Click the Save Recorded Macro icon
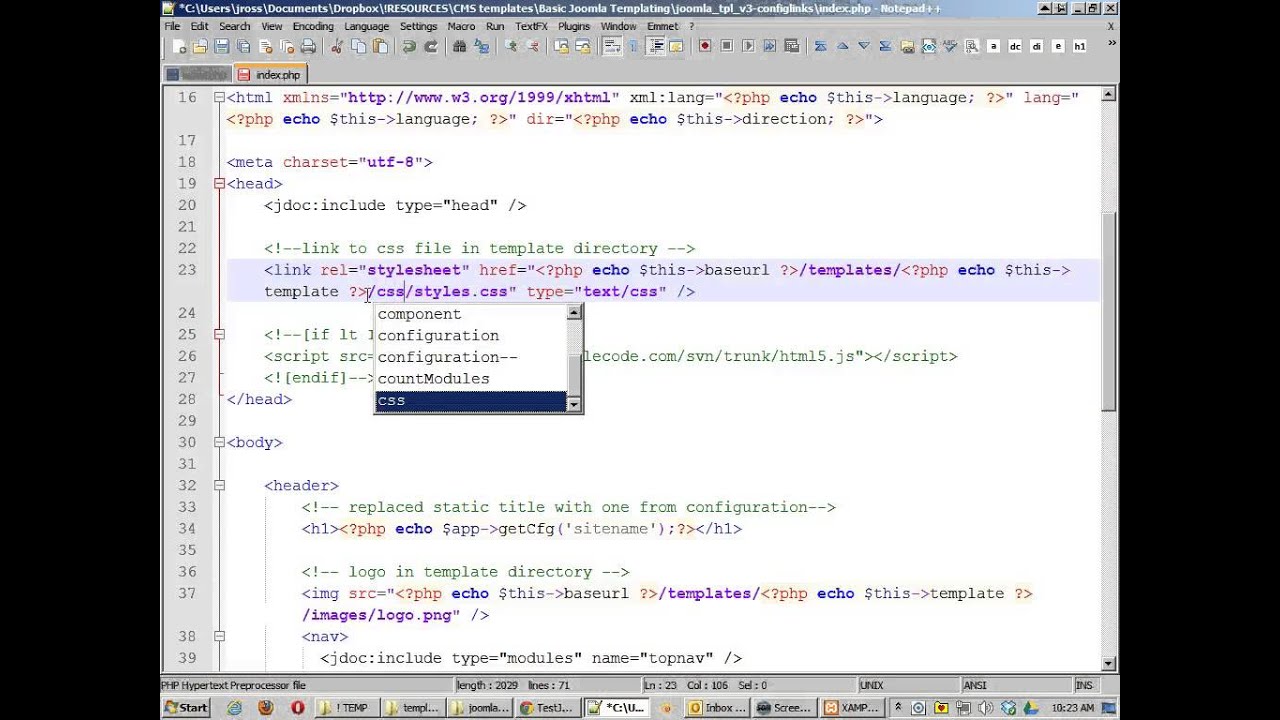The image size is (1280, 720). [792, 46]
